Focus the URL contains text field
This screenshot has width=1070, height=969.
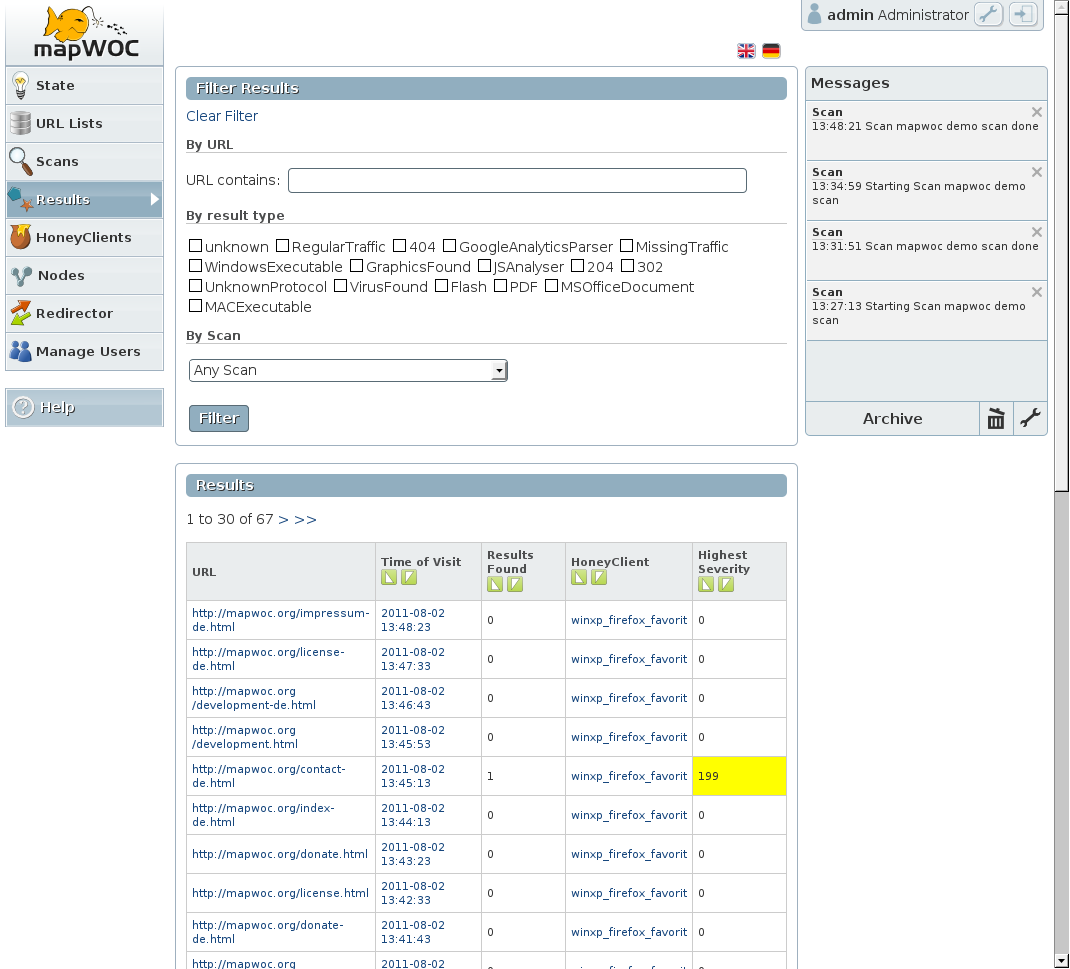pos(517,181)
